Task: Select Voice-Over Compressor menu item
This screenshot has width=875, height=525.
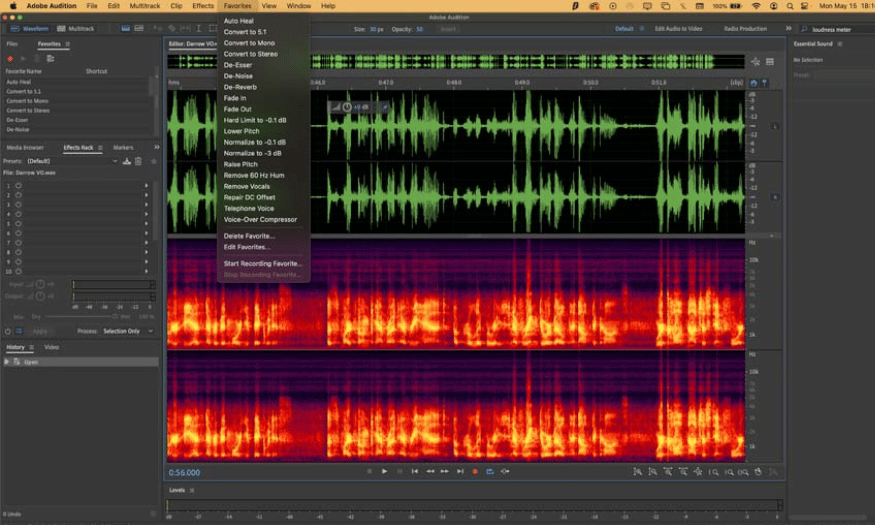Action: point(260,219)
